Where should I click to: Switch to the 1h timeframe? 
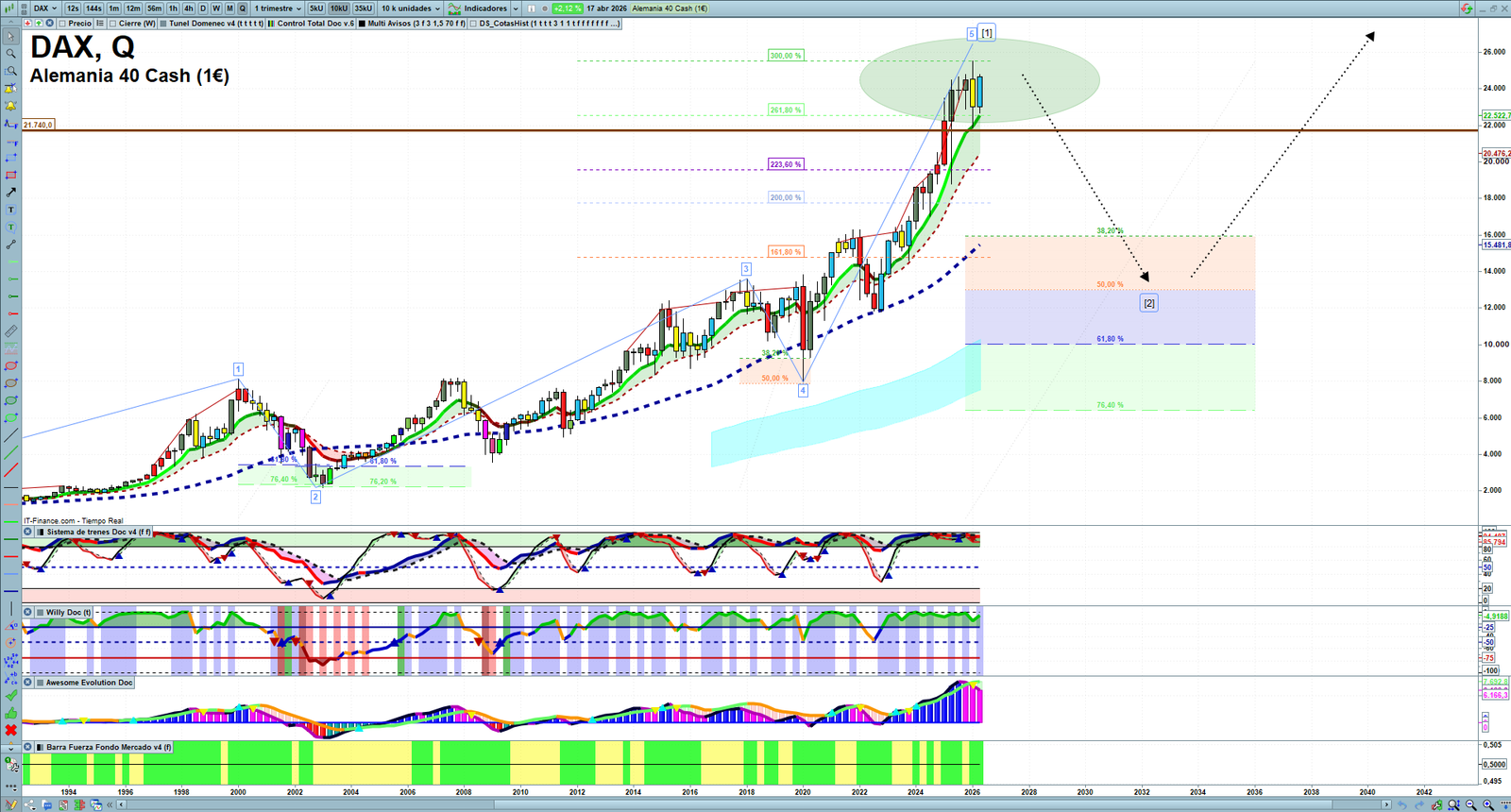174,8
